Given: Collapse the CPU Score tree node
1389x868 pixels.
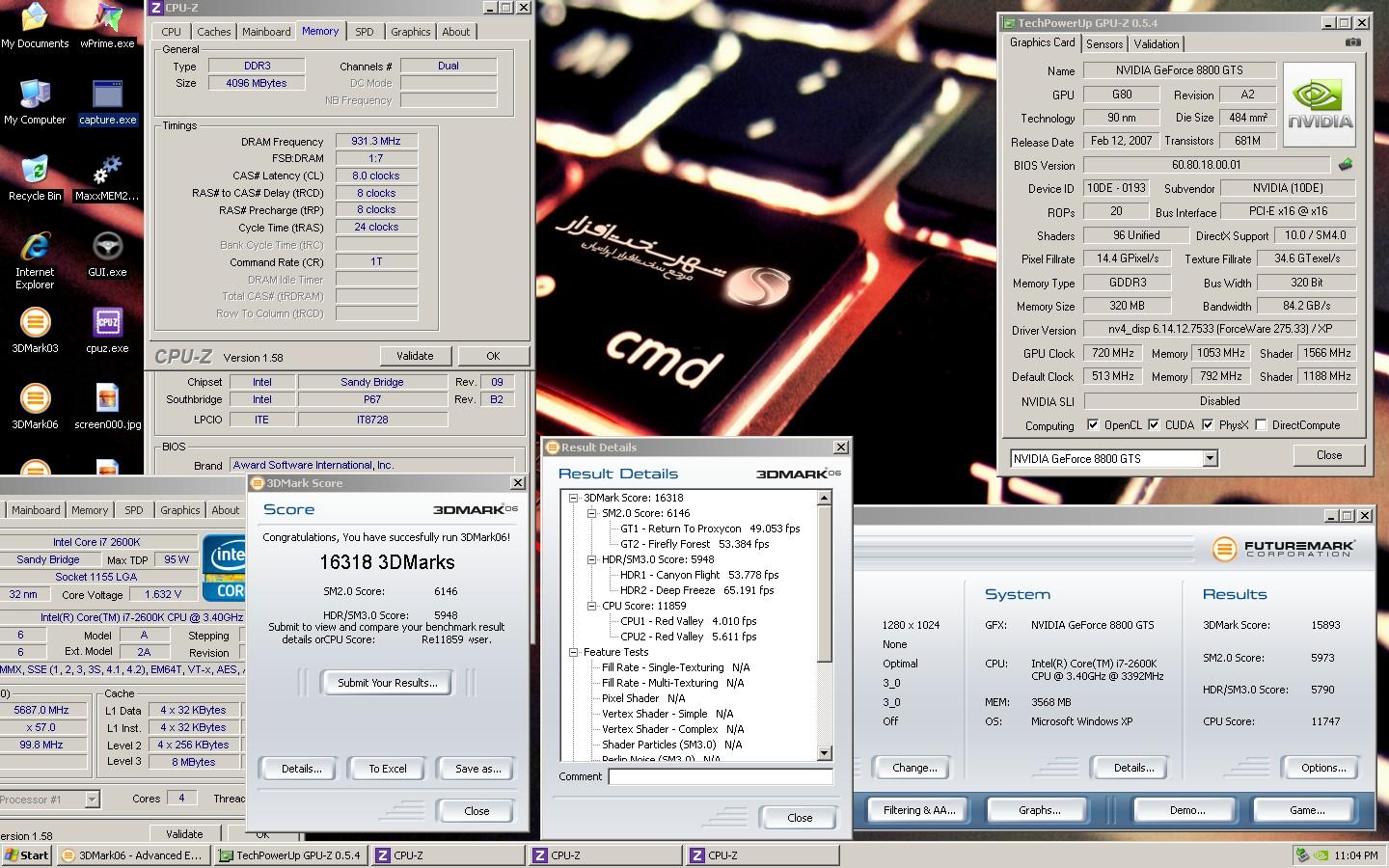Looking at the screenshot, I should click(x=592, y=606).
